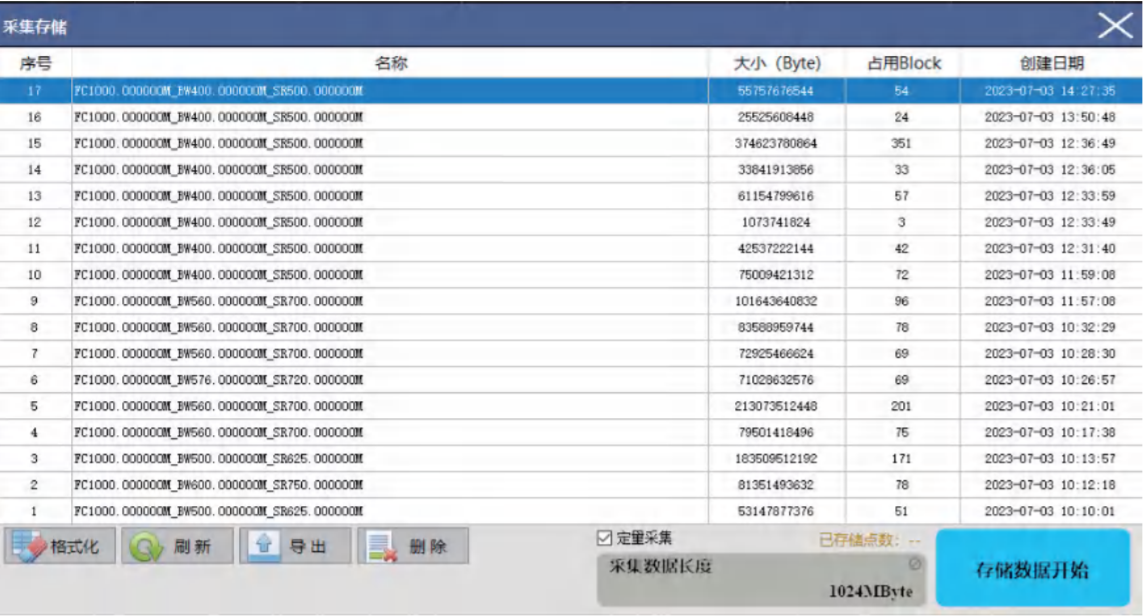Click size cell 183509512192
Image resolution: width=1144 pixels, height=616 pixels.
(776, 458)
